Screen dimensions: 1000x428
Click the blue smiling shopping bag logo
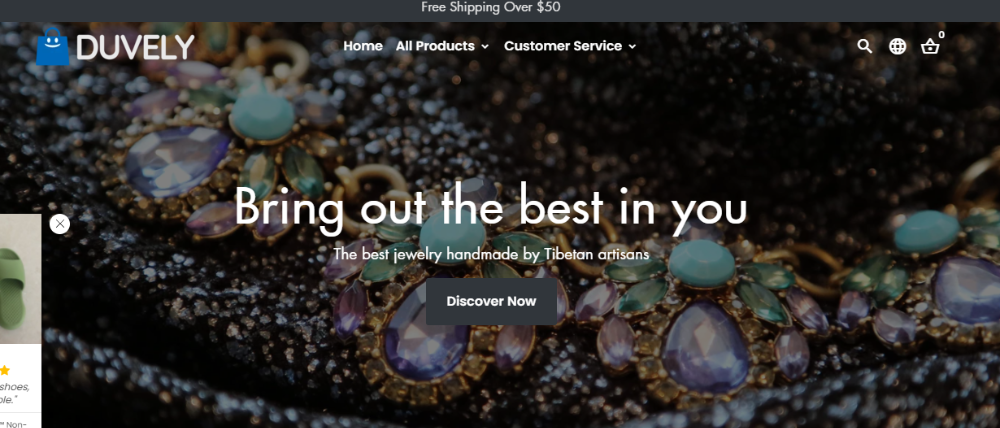click(x=52, y=47)
